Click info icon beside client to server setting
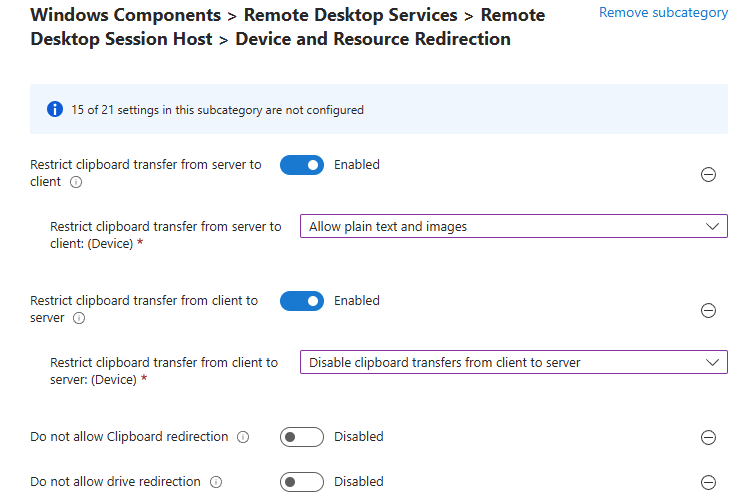This screenshot has height=496, width=745. tap(78, 318)
